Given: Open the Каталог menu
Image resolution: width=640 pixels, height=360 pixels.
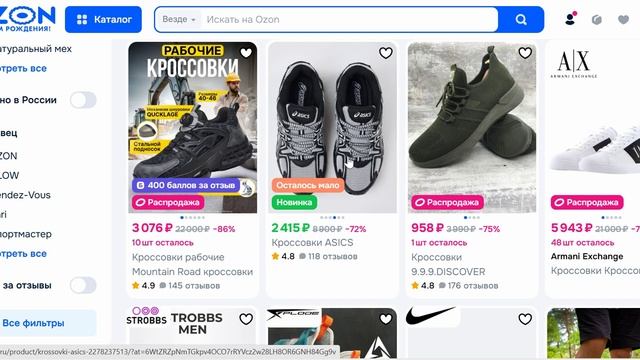Looking at the screenshot, I should tap(103, 19).
